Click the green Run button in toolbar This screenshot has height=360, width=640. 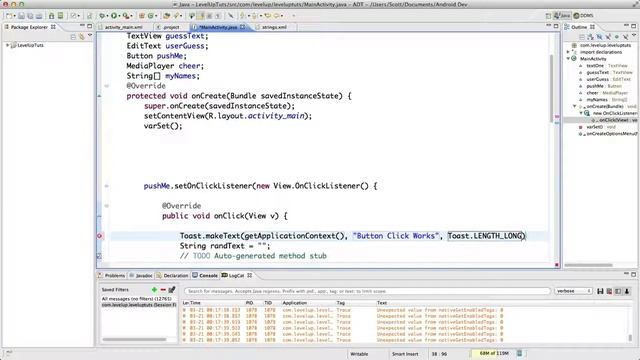click(114, 16)
